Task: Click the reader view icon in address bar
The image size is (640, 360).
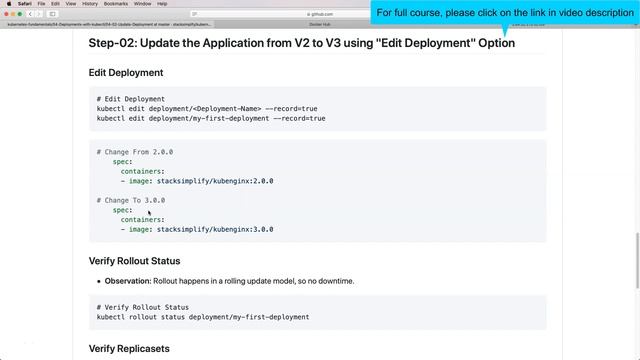Action: point(195,14)
